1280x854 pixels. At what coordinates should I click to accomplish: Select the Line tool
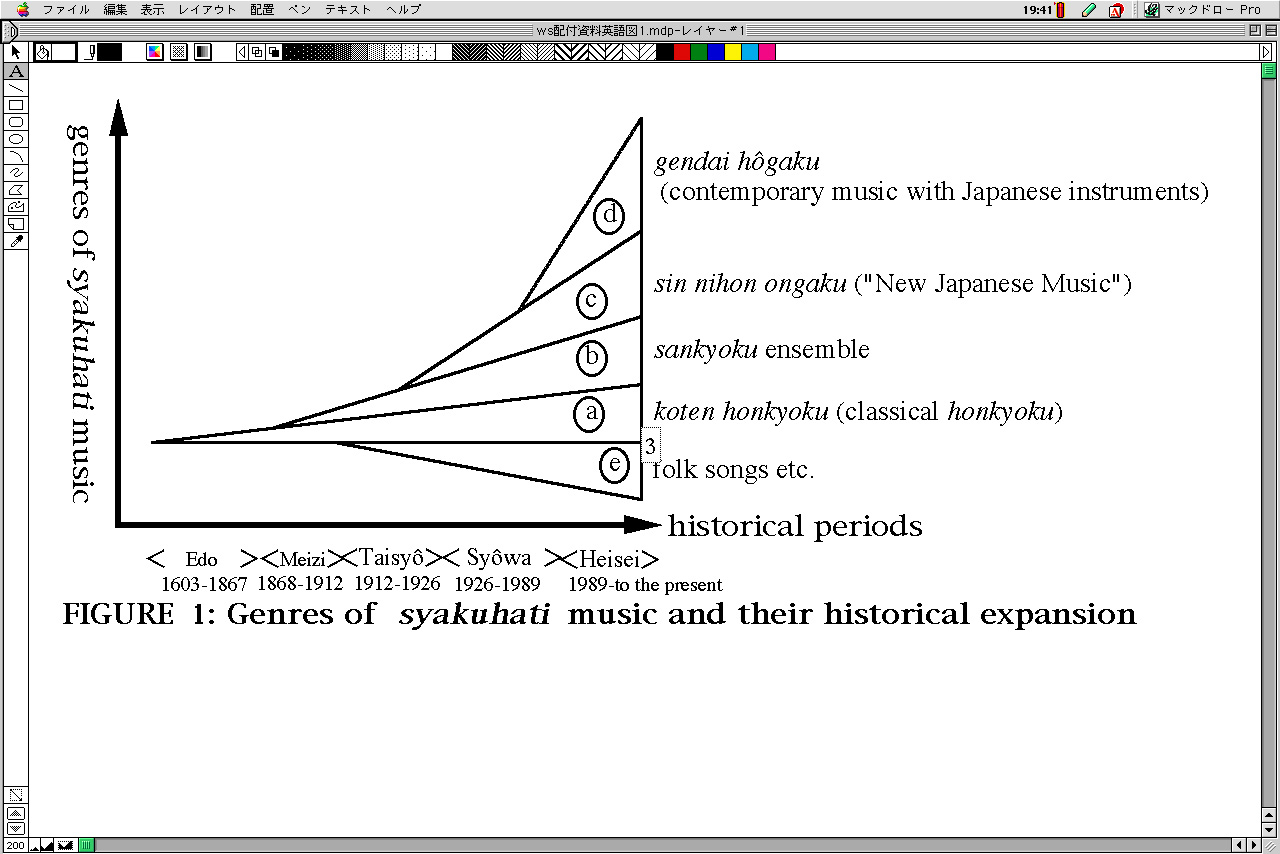tap(15, 88)
